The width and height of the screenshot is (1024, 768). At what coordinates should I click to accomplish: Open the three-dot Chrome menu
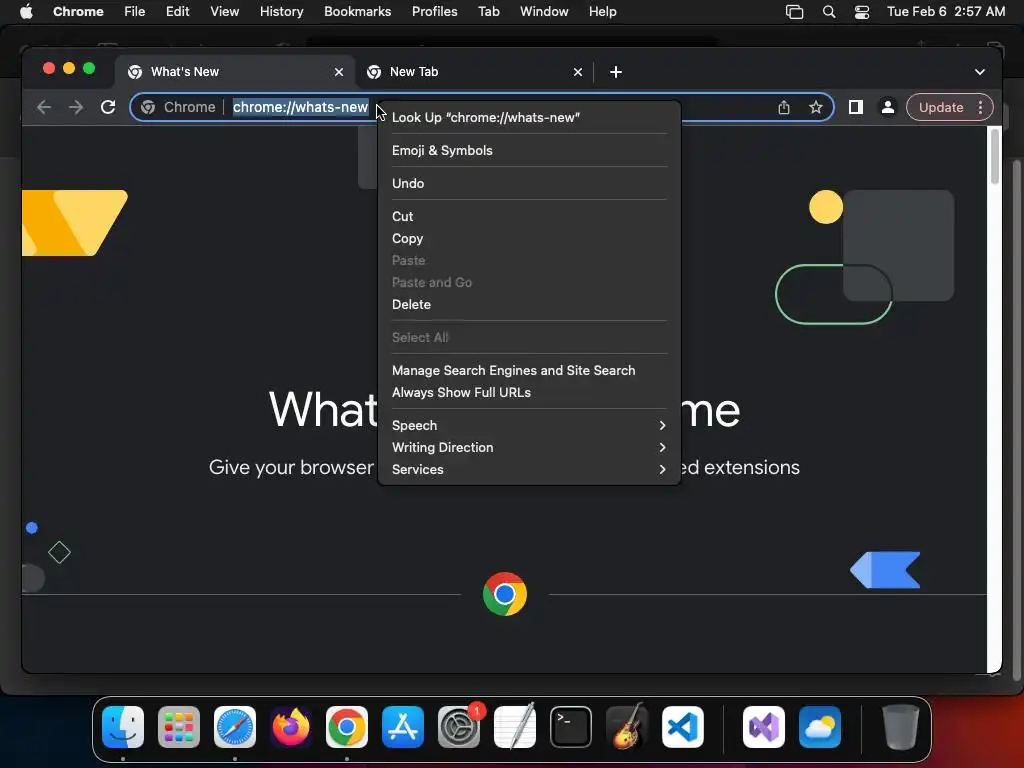tap(980, 107)
